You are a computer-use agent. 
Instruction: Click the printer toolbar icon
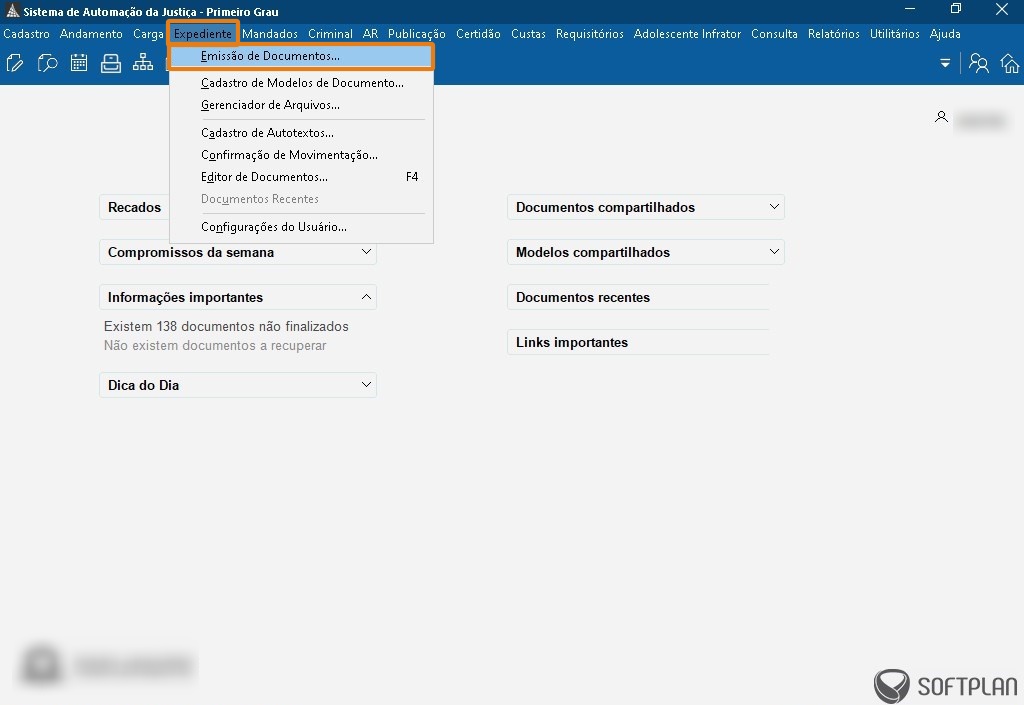click(111, 63)
